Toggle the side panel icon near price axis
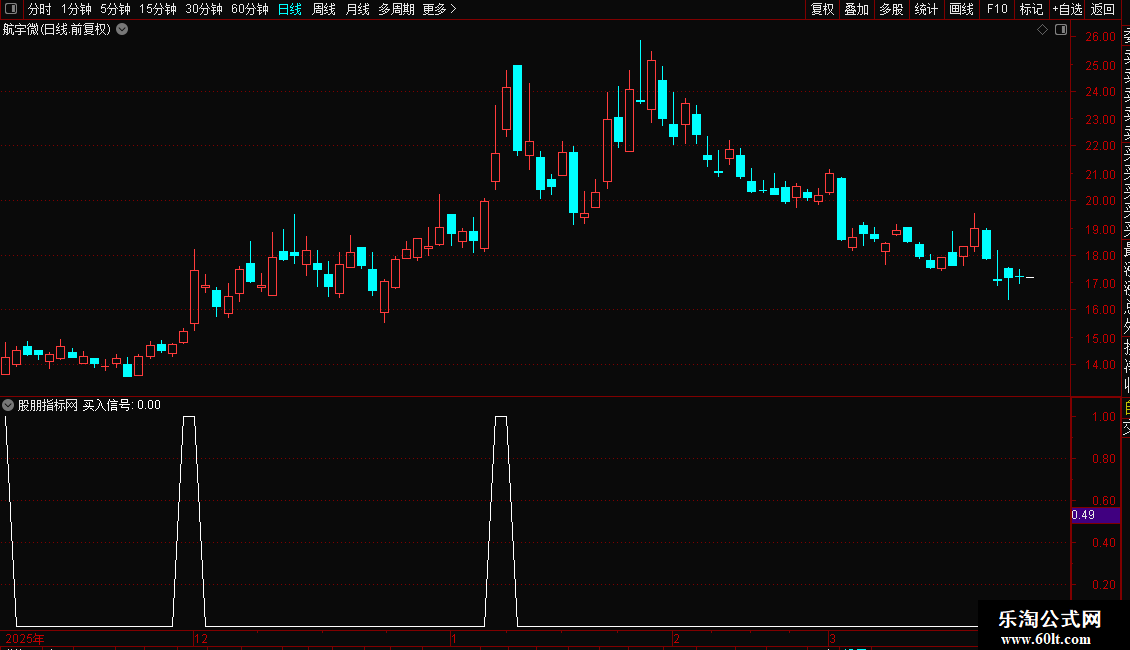Viewport: 1130px width, 650px height. [x=1061, y=30]
